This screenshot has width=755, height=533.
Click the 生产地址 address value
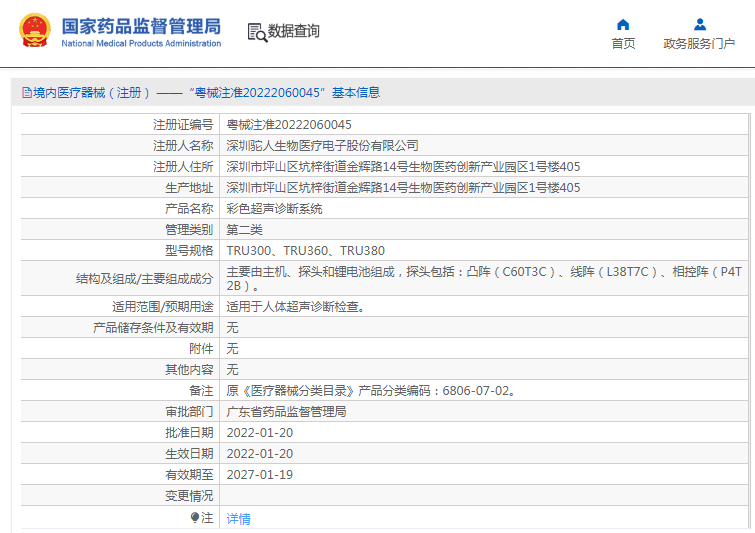[403, 188]
